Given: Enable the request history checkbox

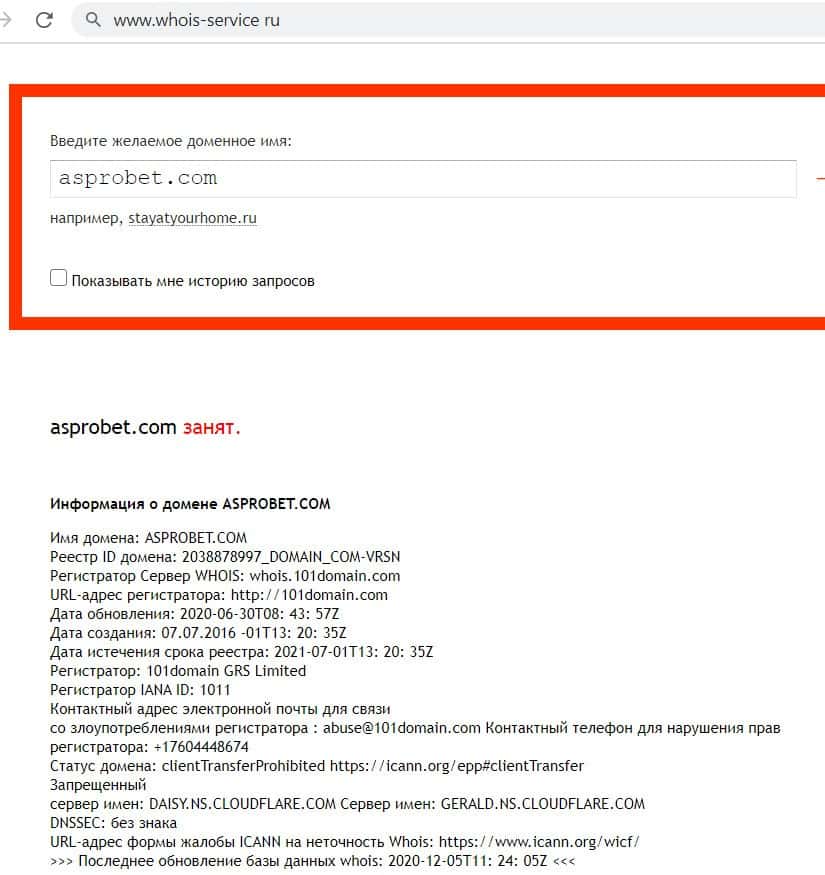Looking at the screenshot, I should 58,277.
